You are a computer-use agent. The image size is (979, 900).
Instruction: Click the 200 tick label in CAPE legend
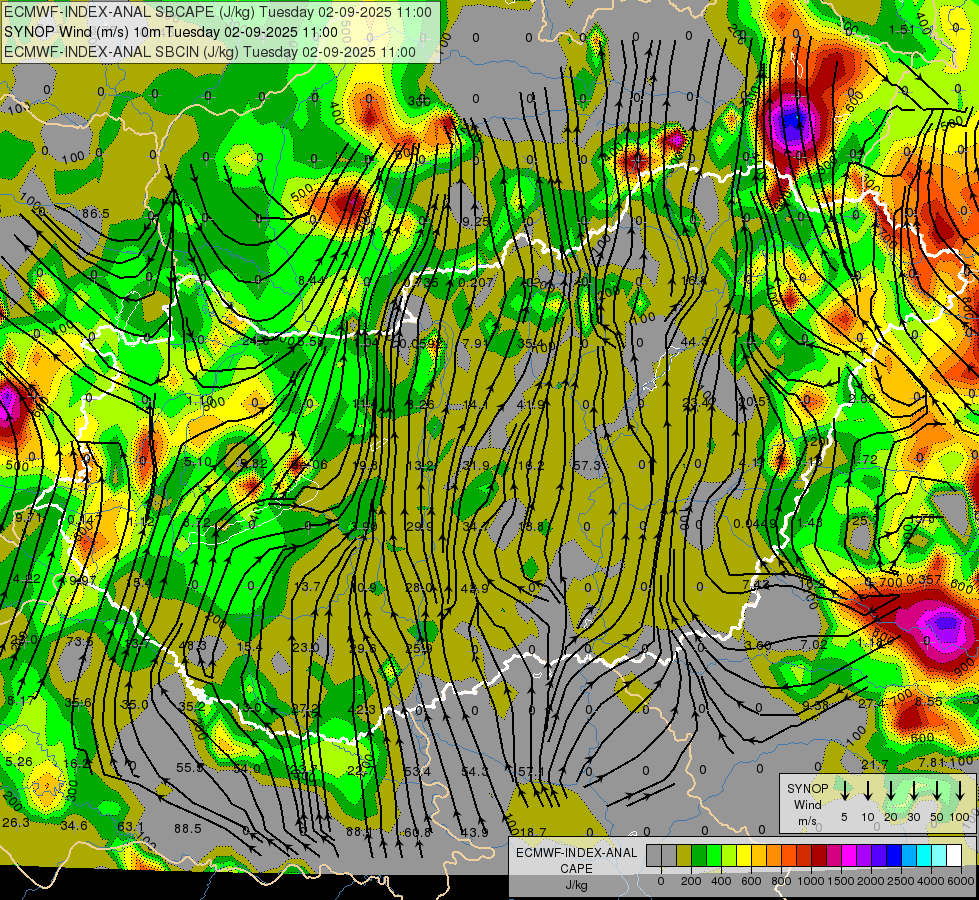click(x=691, y=881)
